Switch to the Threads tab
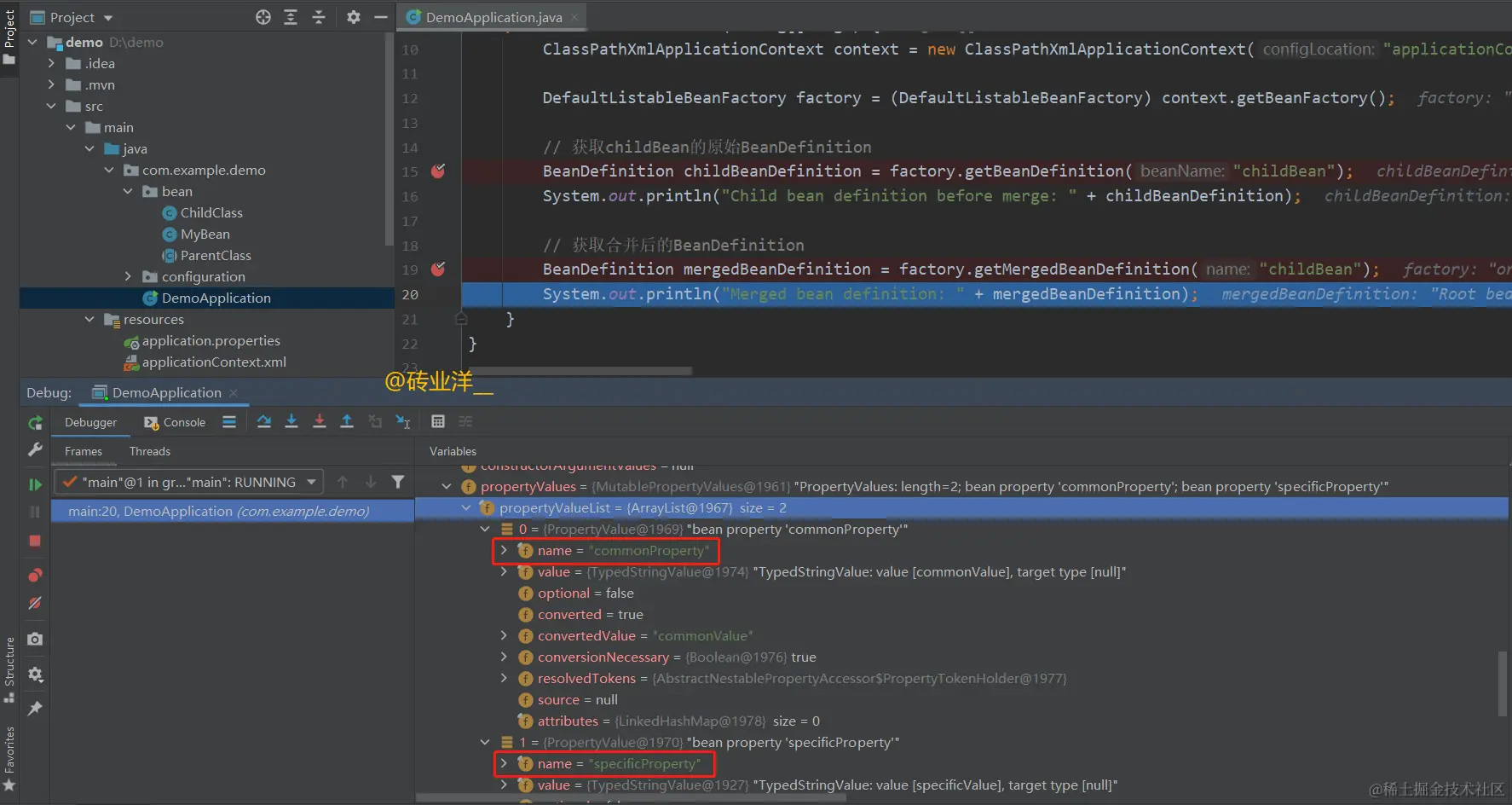Viewport: 1512px width, 805px height. (x=150, y=451)
